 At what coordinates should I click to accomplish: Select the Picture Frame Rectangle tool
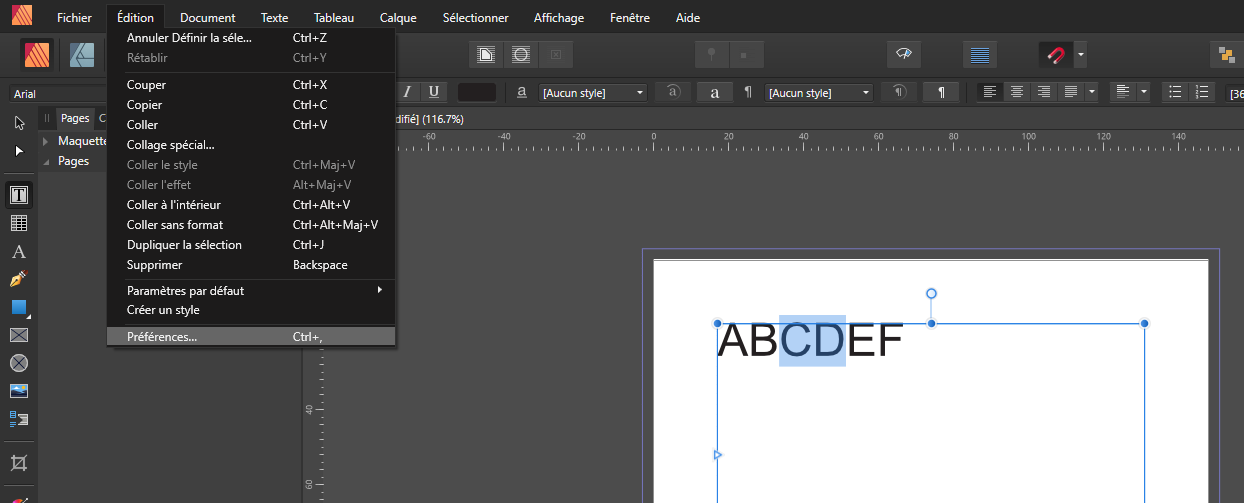click(x=19, y=335)
